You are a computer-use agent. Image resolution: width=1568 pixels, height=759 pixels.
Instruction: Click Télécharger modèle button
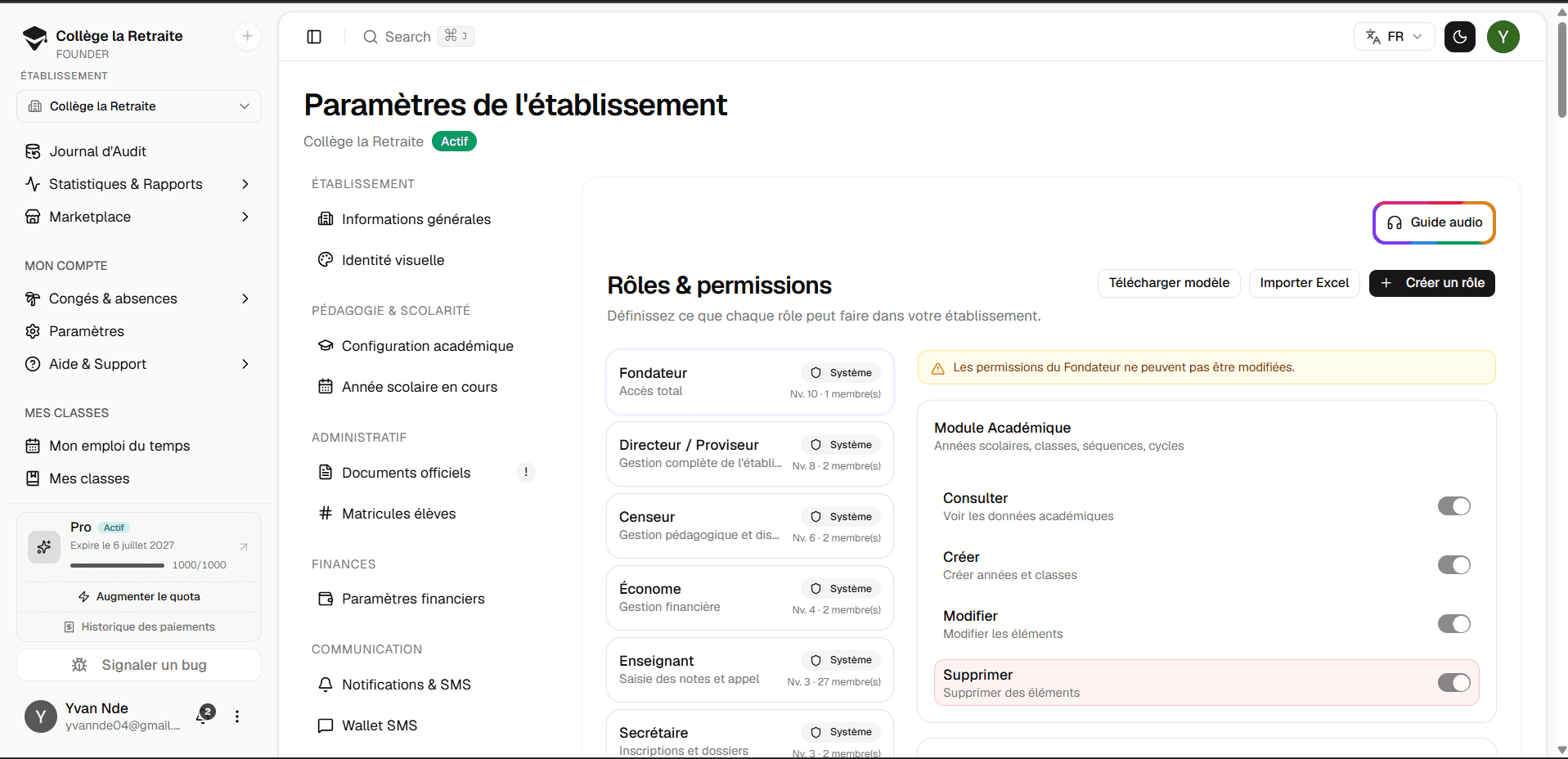click(1169, 283)
